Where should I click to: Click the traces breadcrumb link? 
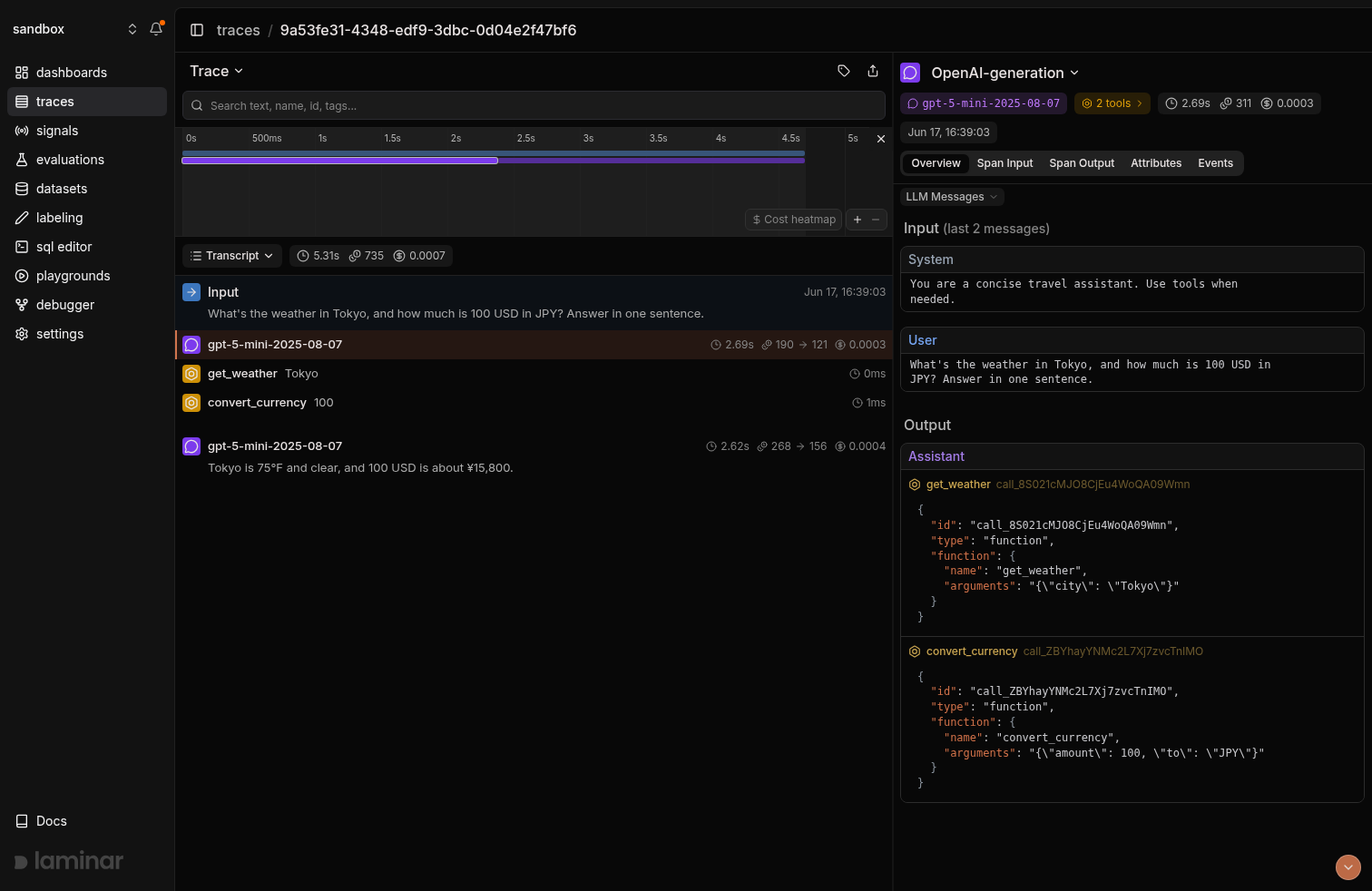tap(238, 30)
